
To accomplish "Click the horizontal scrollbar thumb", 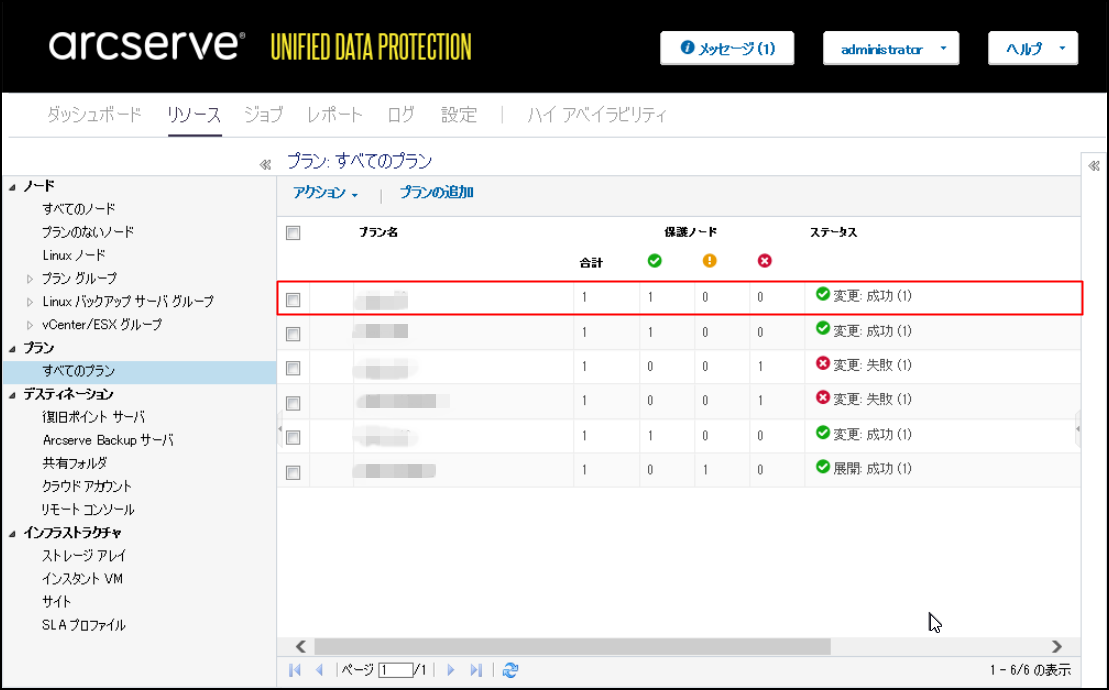I will [x=572, y=646].
